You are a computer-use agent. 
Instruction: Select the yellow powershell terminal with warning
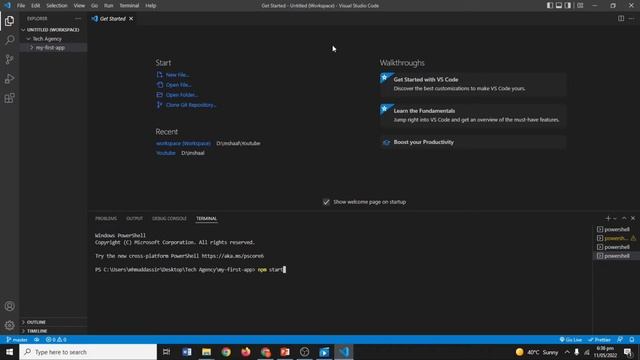pos(616,238)
